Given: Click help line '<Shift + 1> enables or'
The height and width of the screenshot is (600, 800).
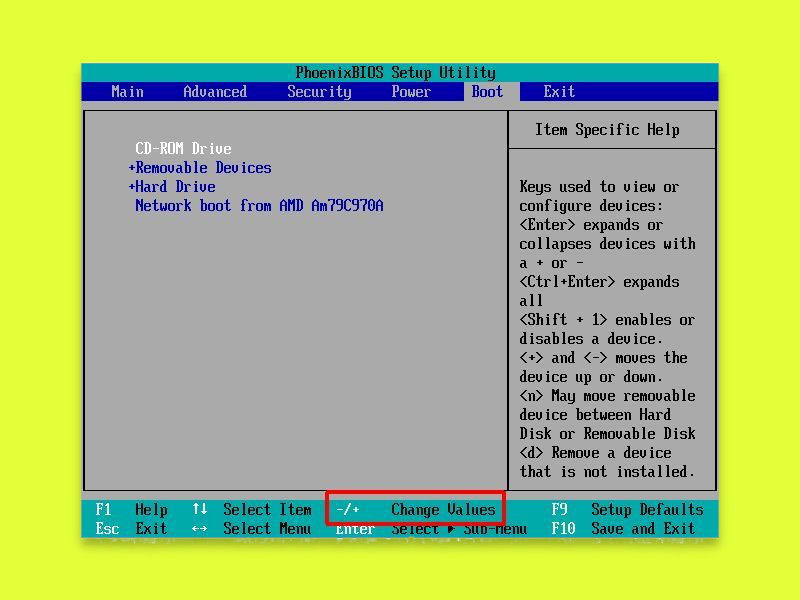Looking at the screenshot, I should click(x=607, y=320).
